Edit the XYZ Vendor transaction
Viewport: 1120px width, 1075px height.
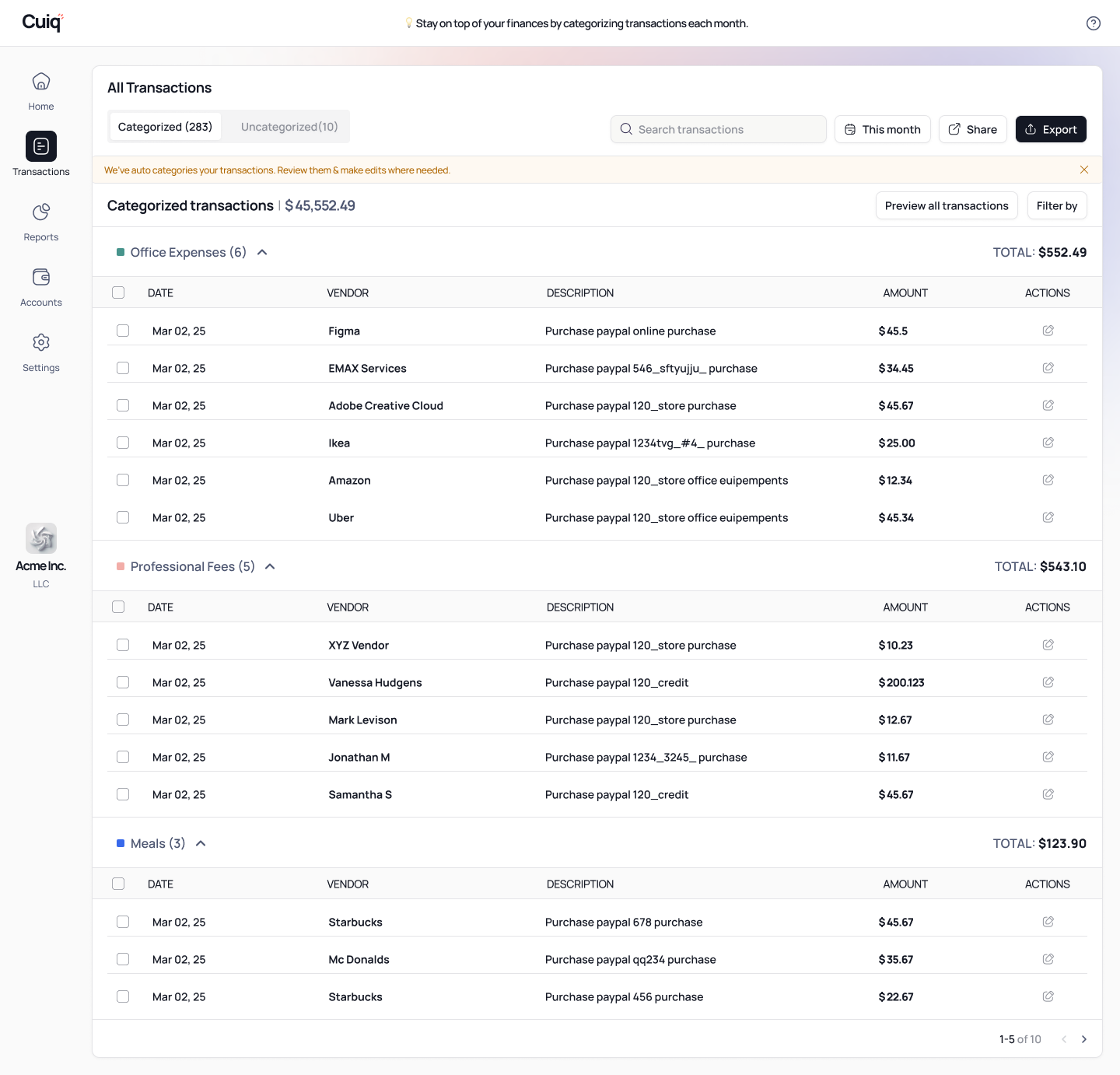click(1048, 645)
